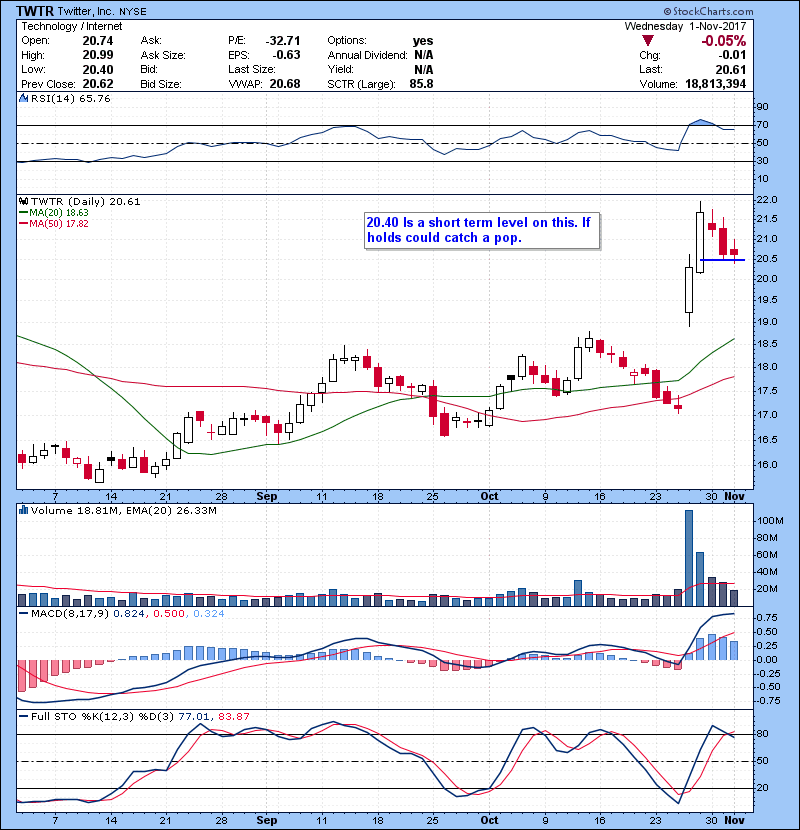
Task: Click the High value 20.99
Action: [x=98, y=55]
